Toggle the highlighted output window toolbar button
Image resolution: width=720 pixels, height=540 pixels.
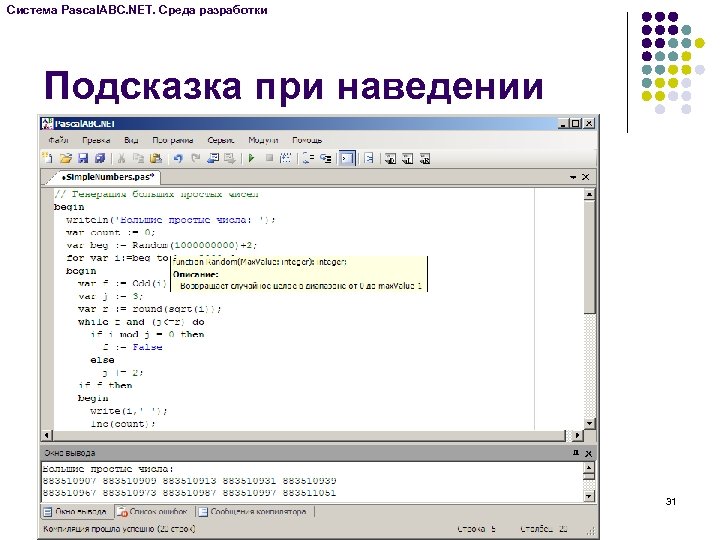coord(347,158)
